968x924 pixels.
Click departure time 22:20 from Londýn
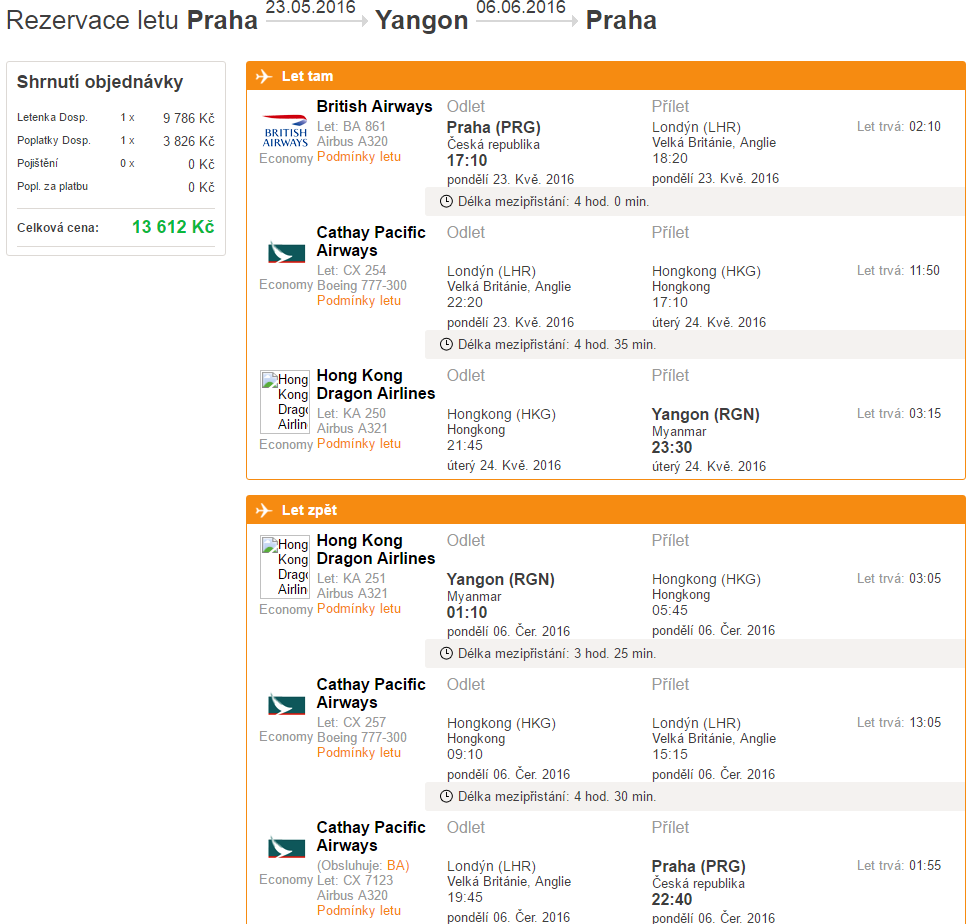465,302
